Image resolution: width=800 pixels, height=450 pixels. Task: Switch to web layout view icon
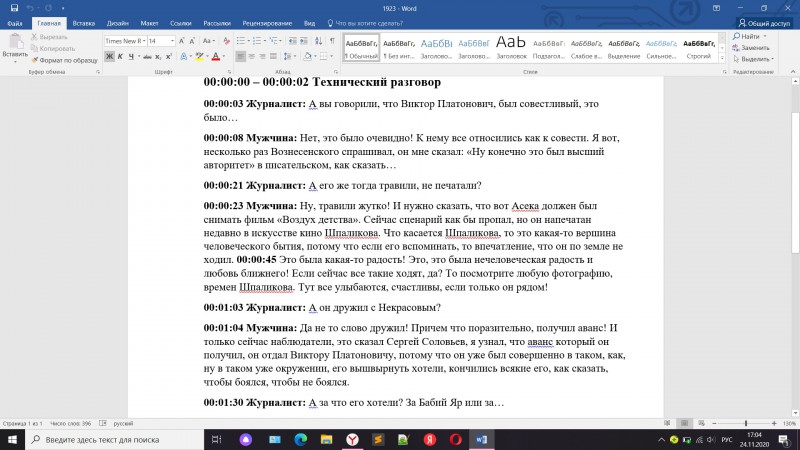point(702,423)
